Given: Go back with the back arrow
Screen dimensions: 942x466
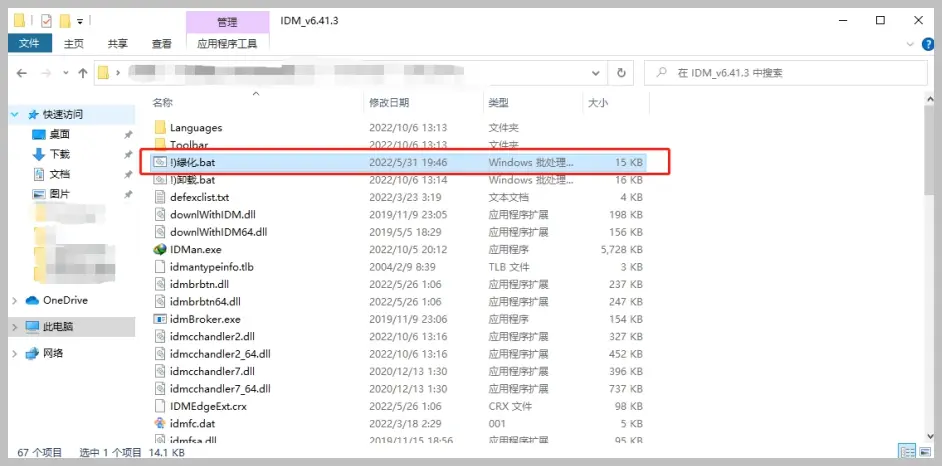Looking at the screenshot, I should coord(22,73).
